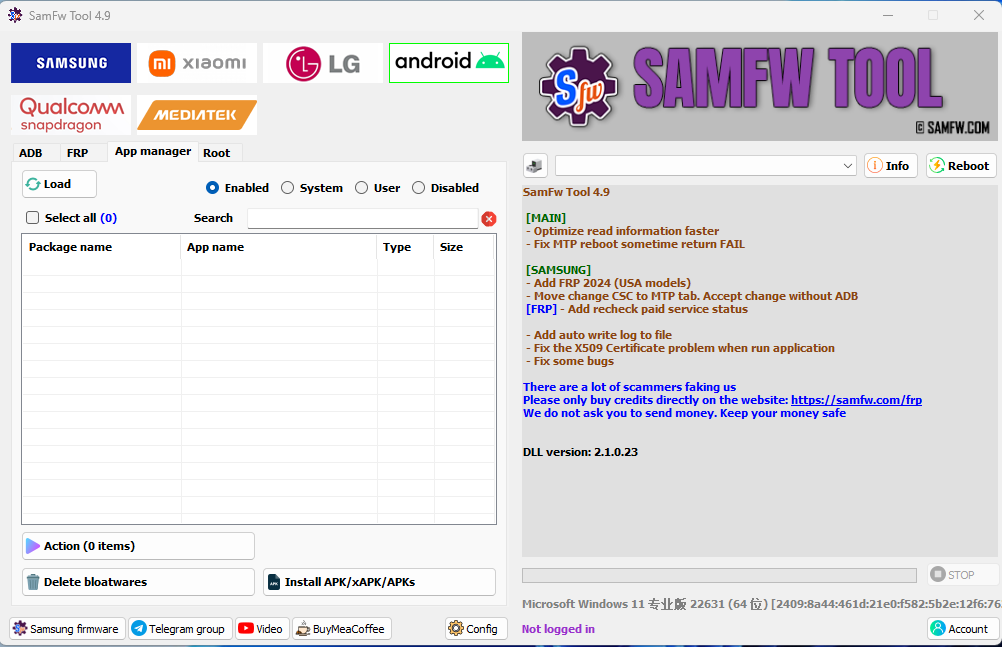The width and height of the screenshot is (1002, 647).
Task: Open the SamFw Tool banner image
Action: tap(759, 86)
